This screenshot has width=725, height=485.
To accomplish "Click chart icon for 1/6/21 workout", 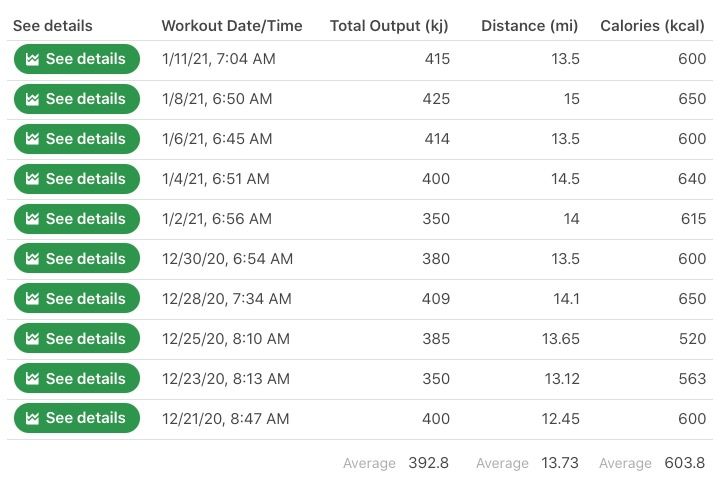I will coord(32,139).
